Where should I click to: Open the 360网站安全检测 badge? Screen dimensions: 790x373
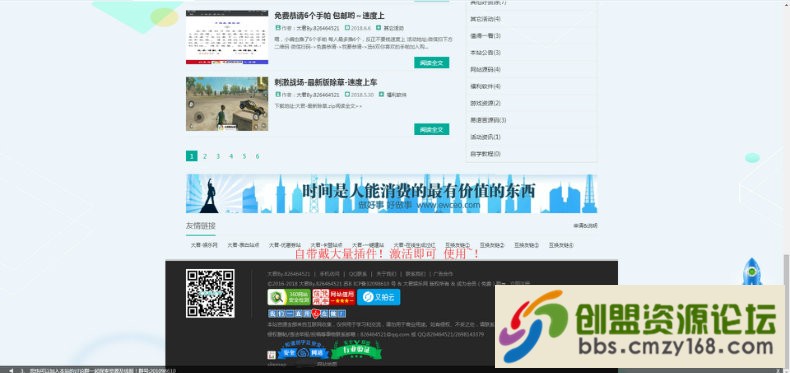(x=289, y=297)
